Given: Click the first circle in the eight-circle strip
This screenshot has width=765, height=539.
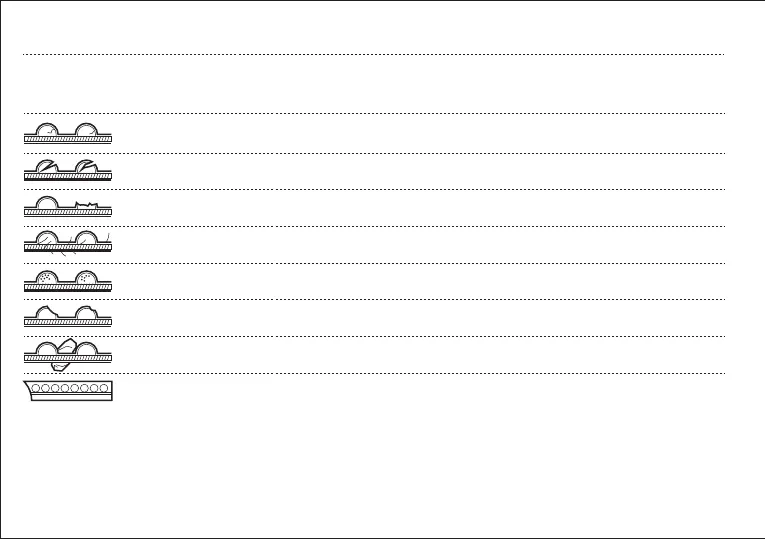Looking at the screenshot, I should (x=35, y=387).
